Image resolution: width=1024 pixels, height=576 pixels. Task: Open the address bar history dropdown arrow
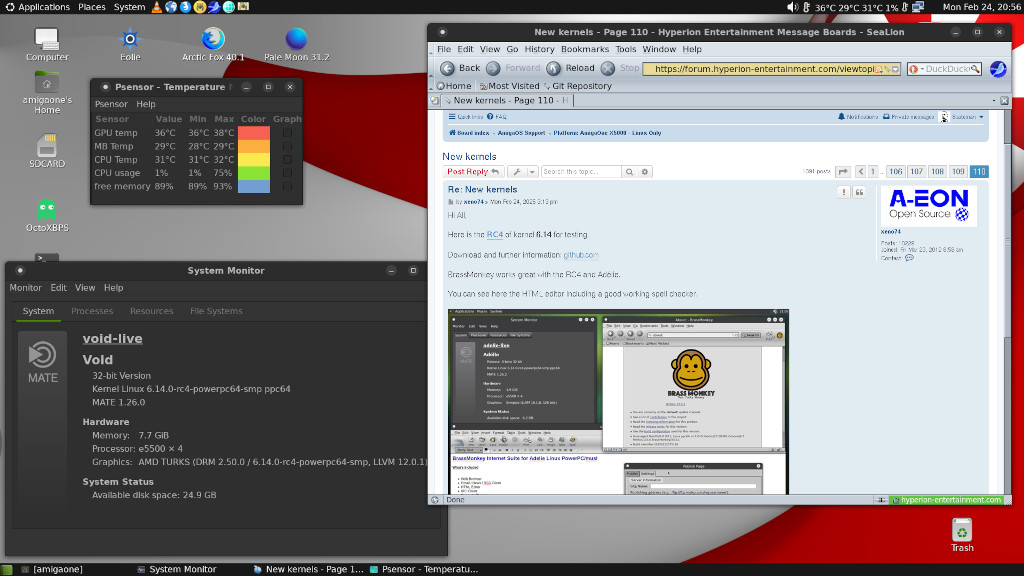pyautogui.click(x=895, y=69)
